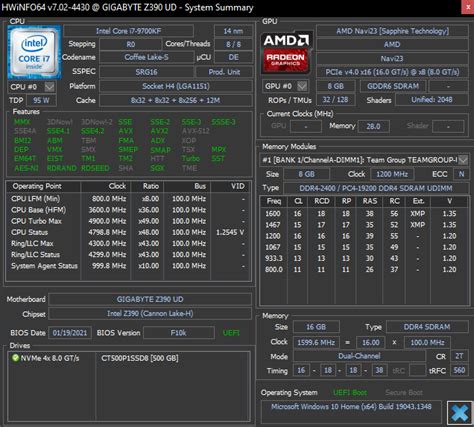Click the Turbo feature flag
This screenshot has width=474, height=427.
point(191,159)
